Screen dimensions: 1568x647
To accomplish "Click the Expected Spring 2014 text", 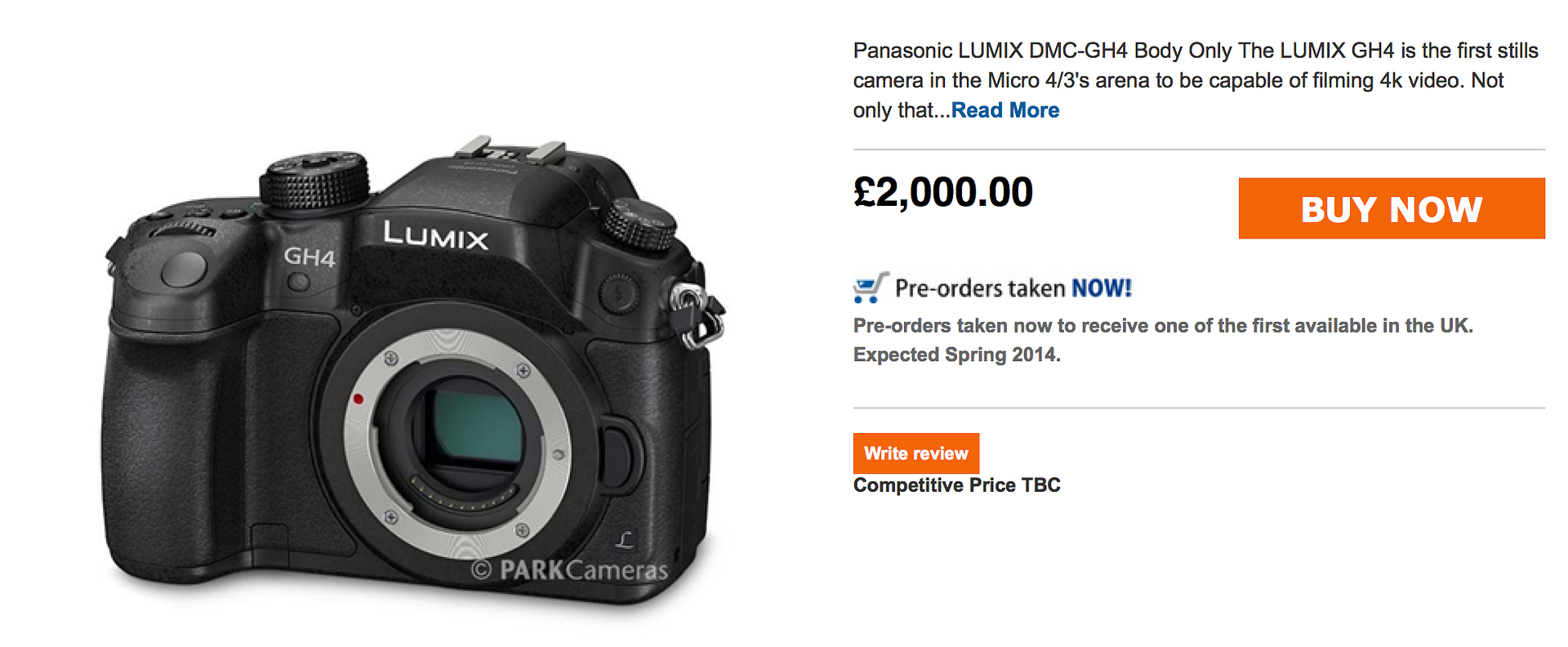I will coord(957,355).
